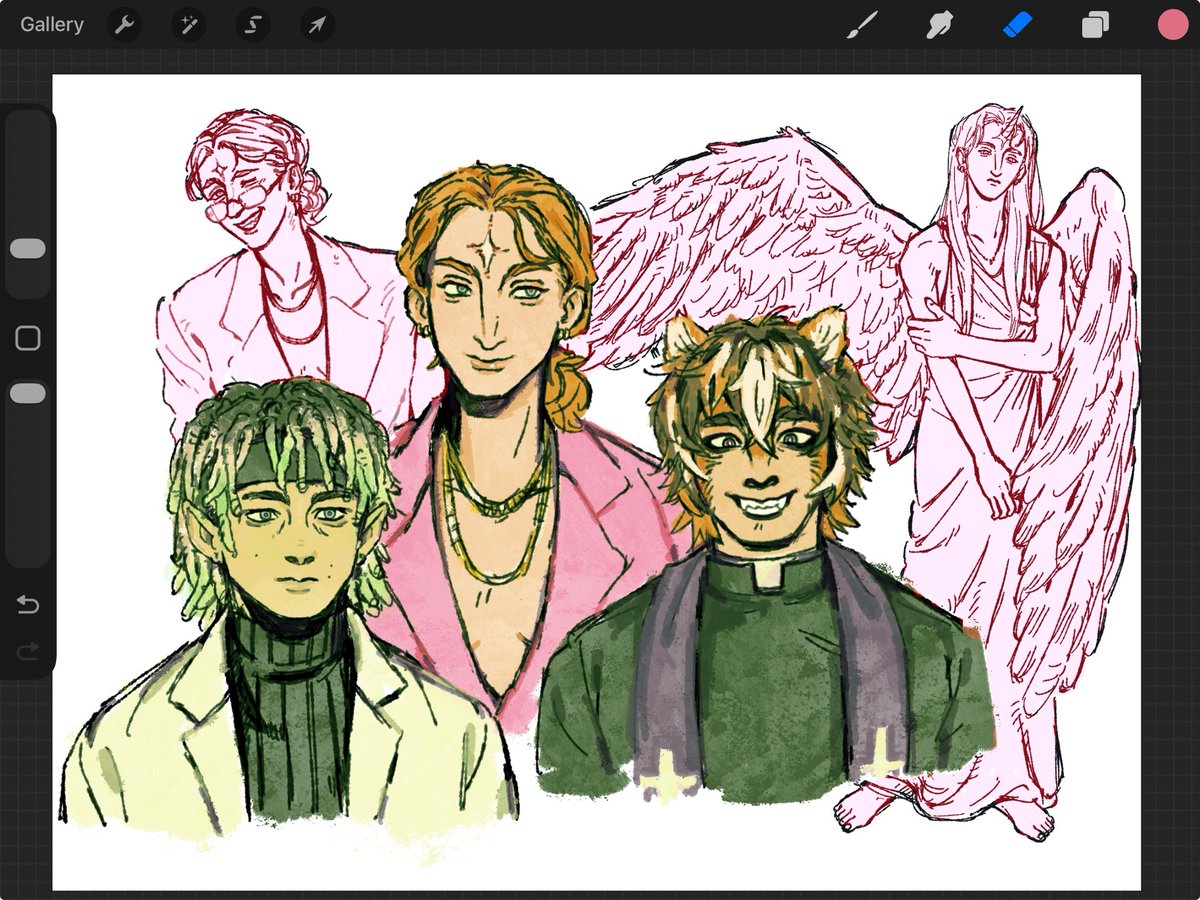
Task: Tap the square Modify button in sidebar
Action: point(28,338)
